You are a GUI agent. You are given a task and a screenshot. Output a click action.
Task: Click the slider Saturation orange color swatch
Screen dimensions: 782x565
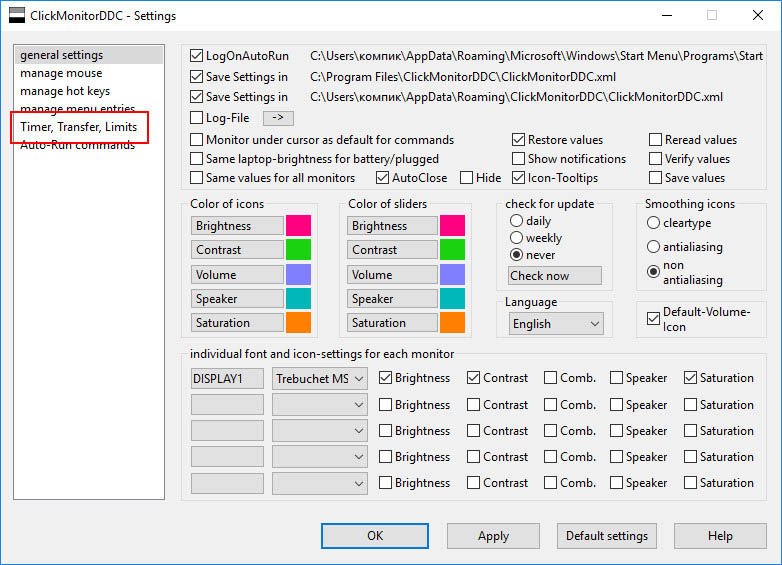[x=452, y=323]
